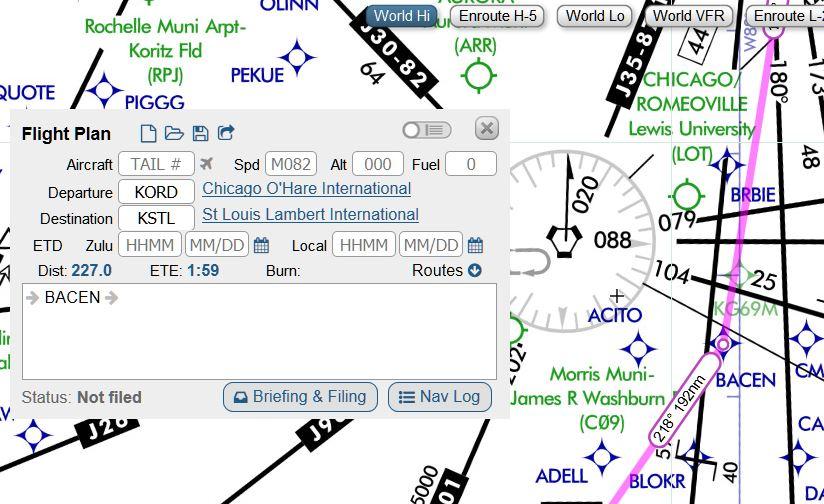Image resolution: width=824 pixels, height=504 pixels.
Task: Save the flight plan with floppy disk icon
Action: pyautogui.click(x=200, y=133)
